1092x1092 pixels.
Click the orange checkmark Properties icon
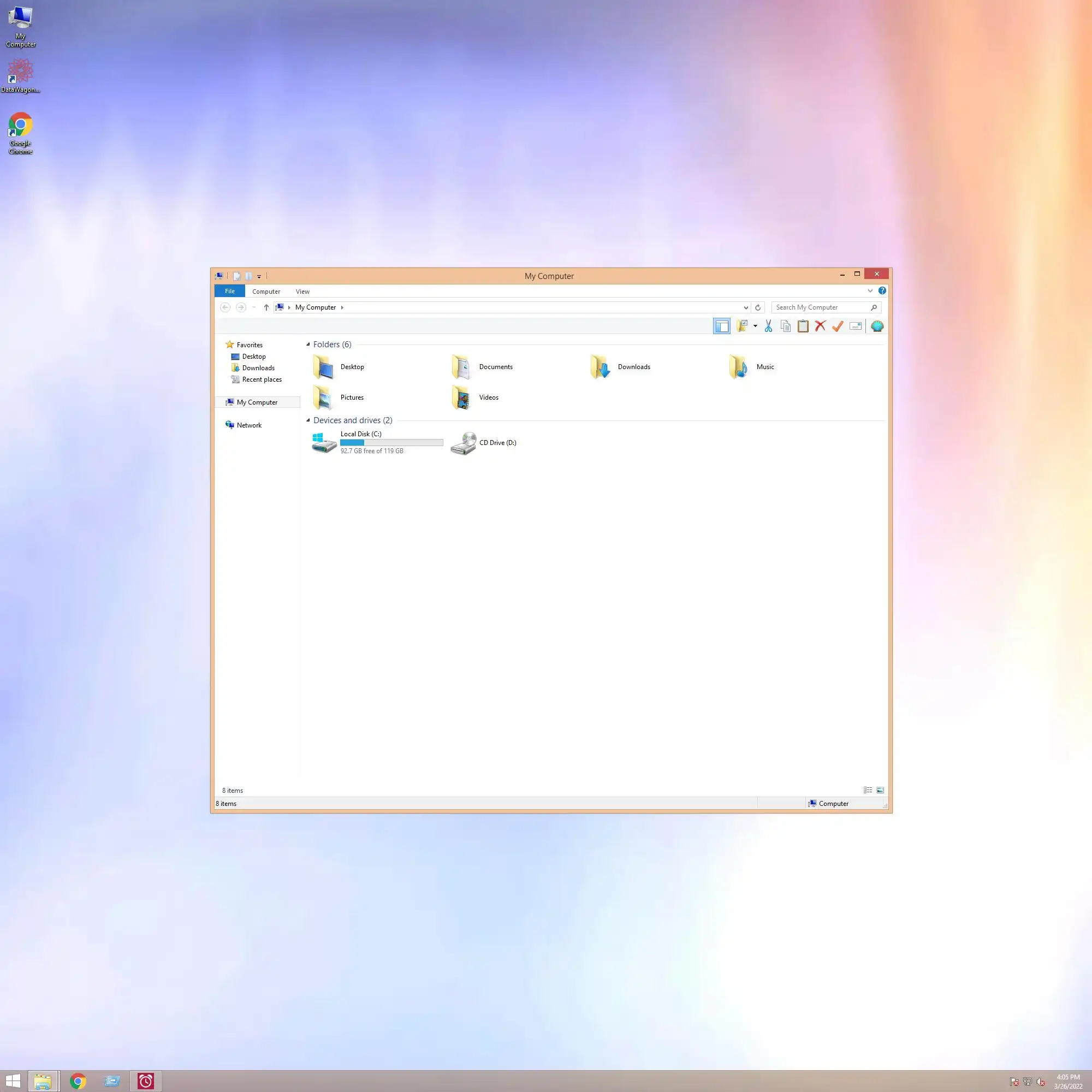[x=838, y=326]
